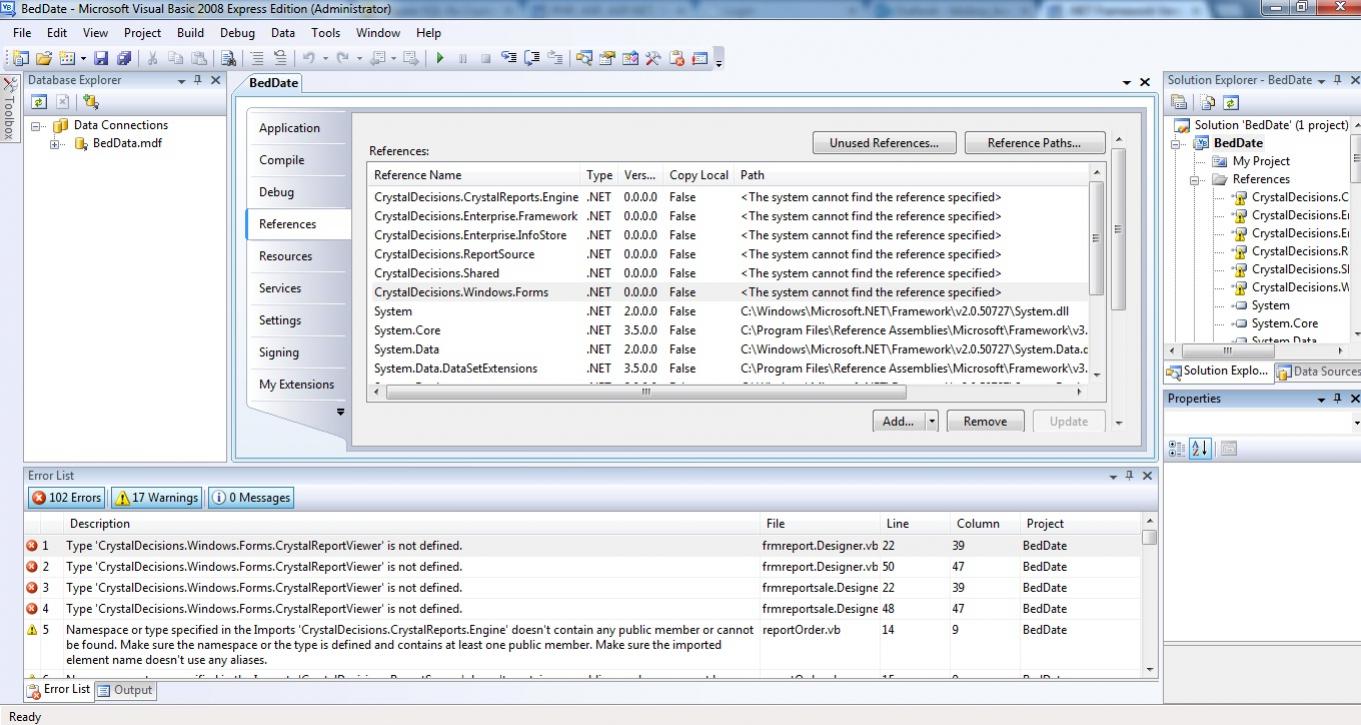Switch Properties panel to Categorized view

pos(1177,449)
